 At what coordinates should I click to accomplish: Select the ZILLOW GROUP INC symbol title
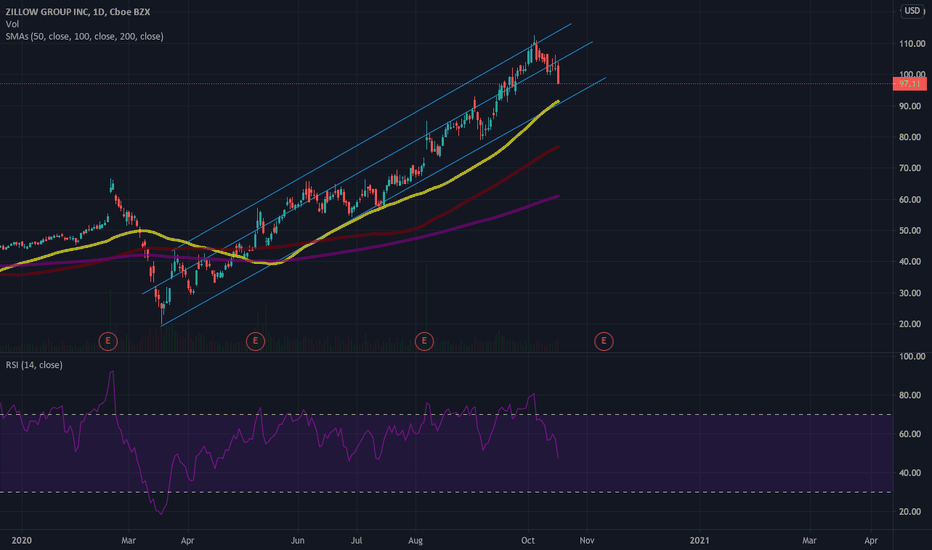(x=77, y=11)
